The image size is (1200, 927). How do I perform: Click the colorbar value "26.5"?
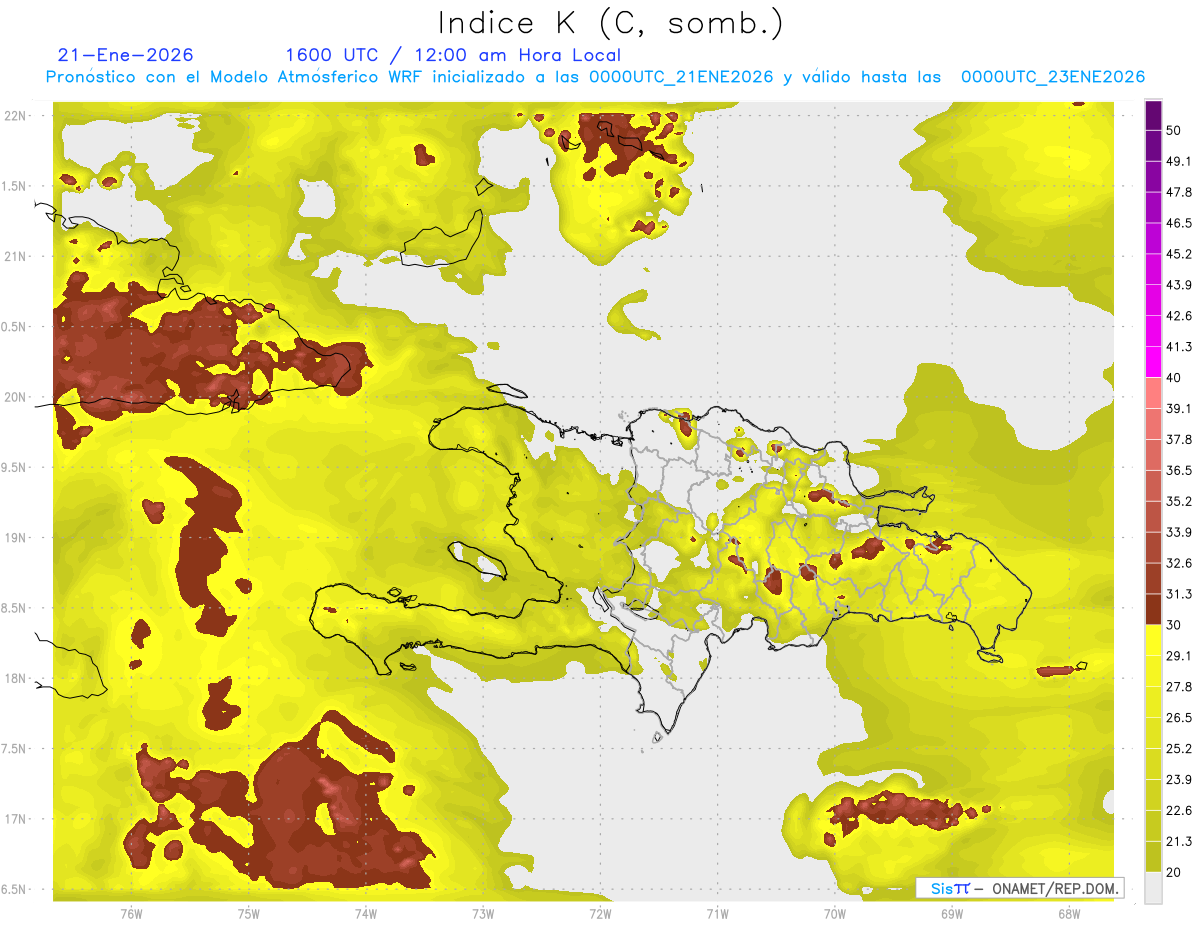pyautogui.click(x=1180, y=718)
